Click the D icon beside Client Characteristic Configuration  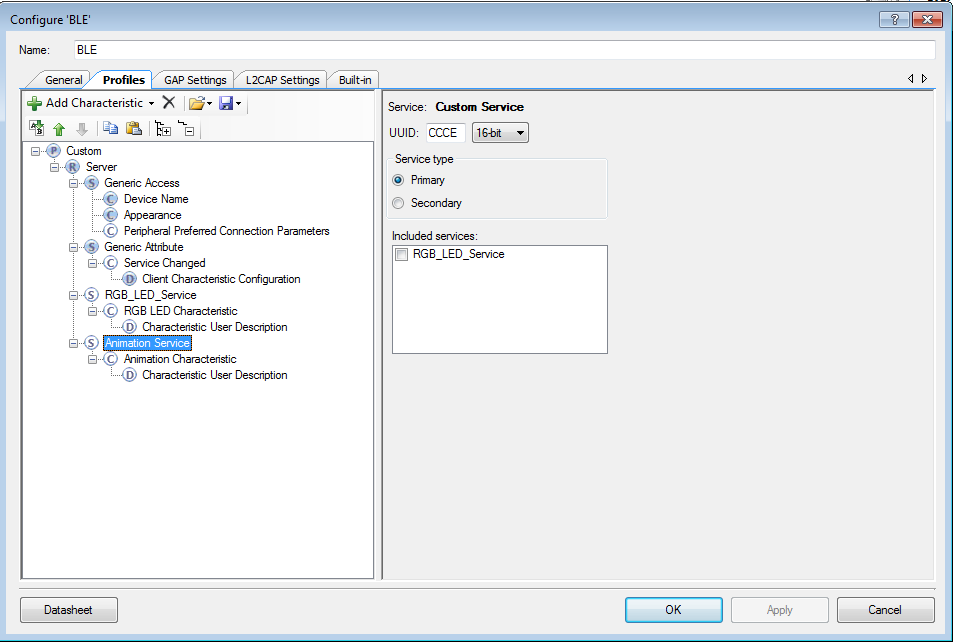[129, 279]
